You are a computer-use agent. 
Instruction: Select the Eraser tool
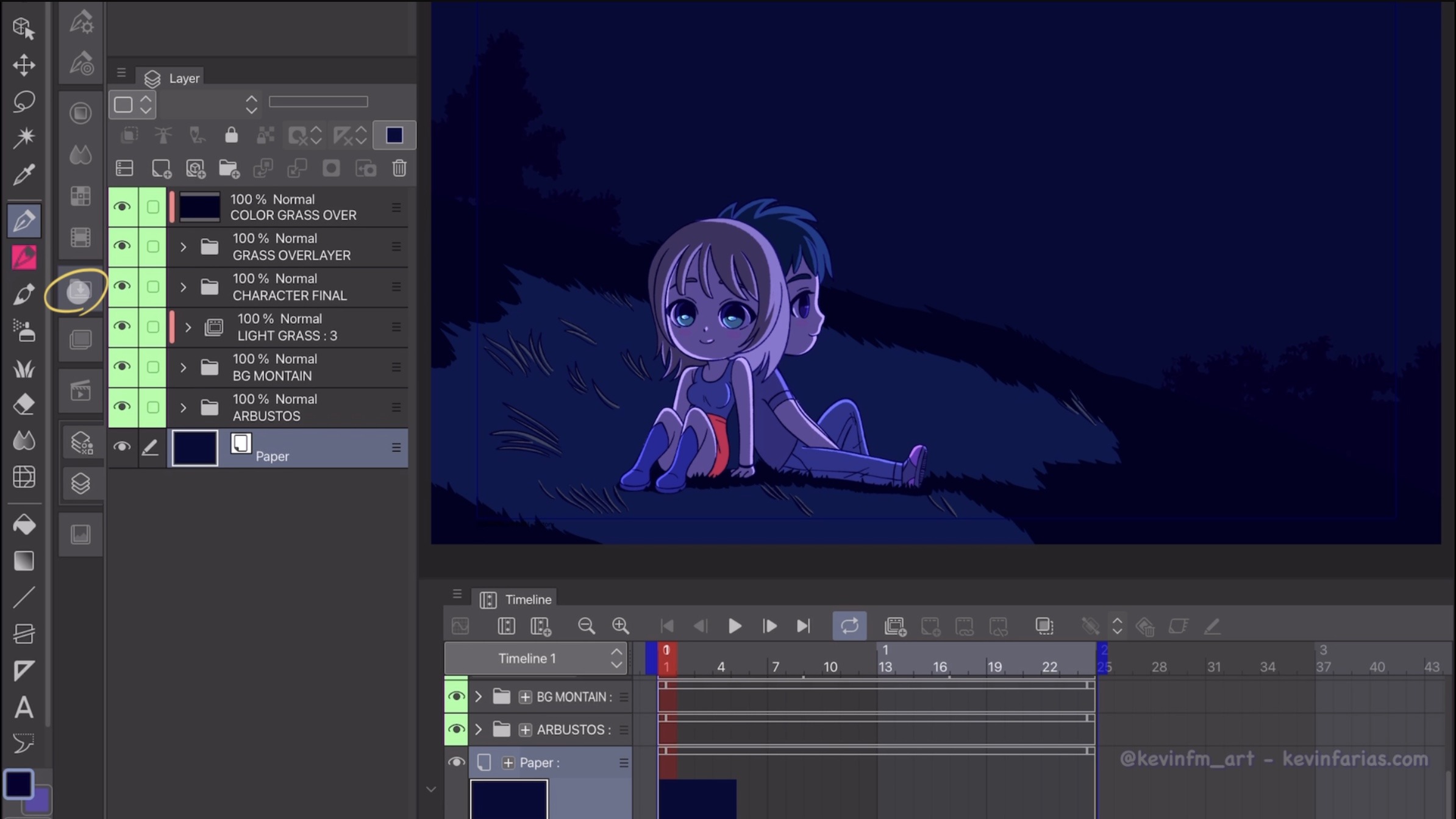click(24, 404)
